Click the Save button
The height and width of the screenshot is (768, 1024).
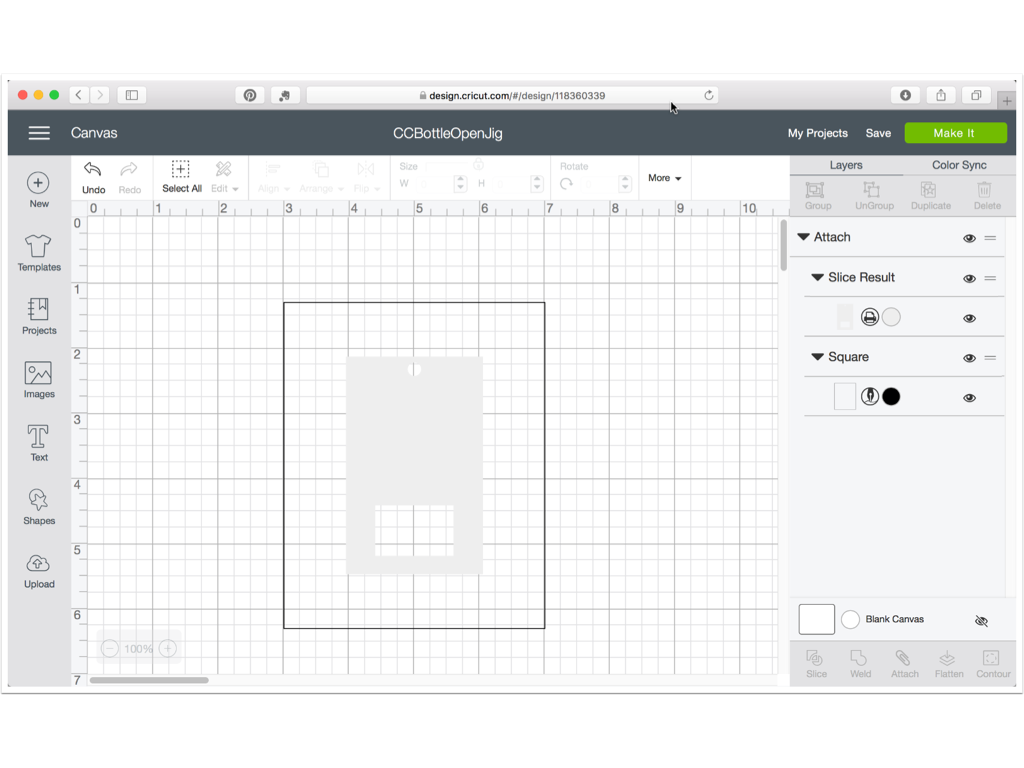pyautogui.click(x=878, y=133)
